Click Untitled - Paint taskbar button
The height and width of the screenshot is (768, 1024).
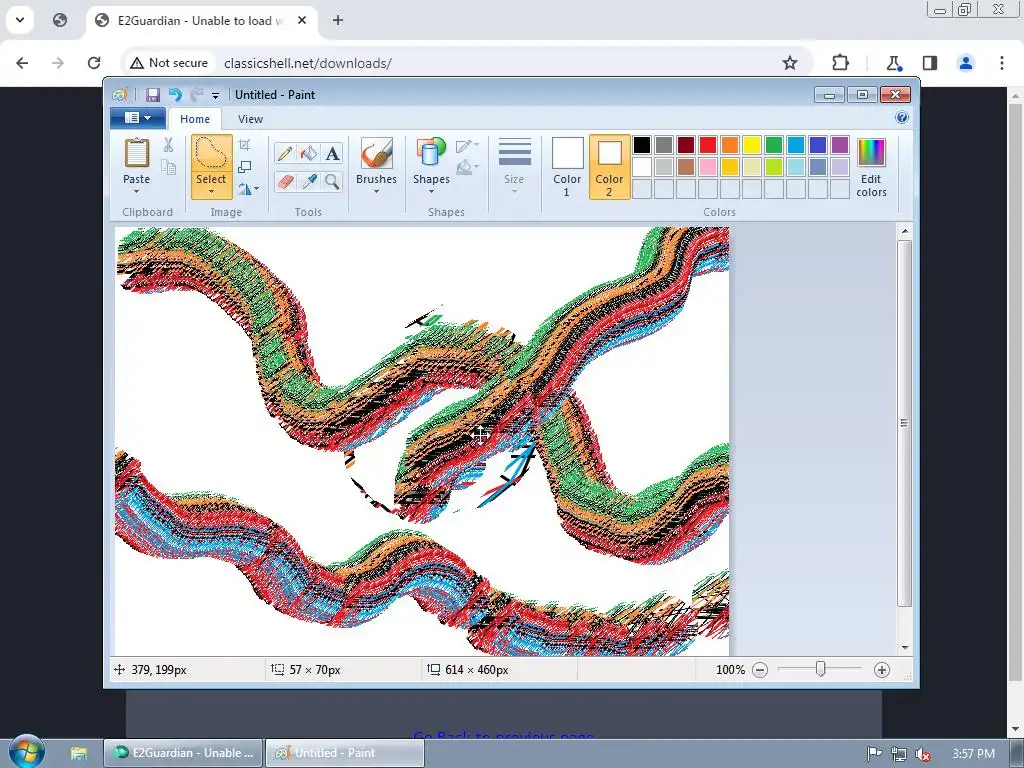tap(345, 753)
